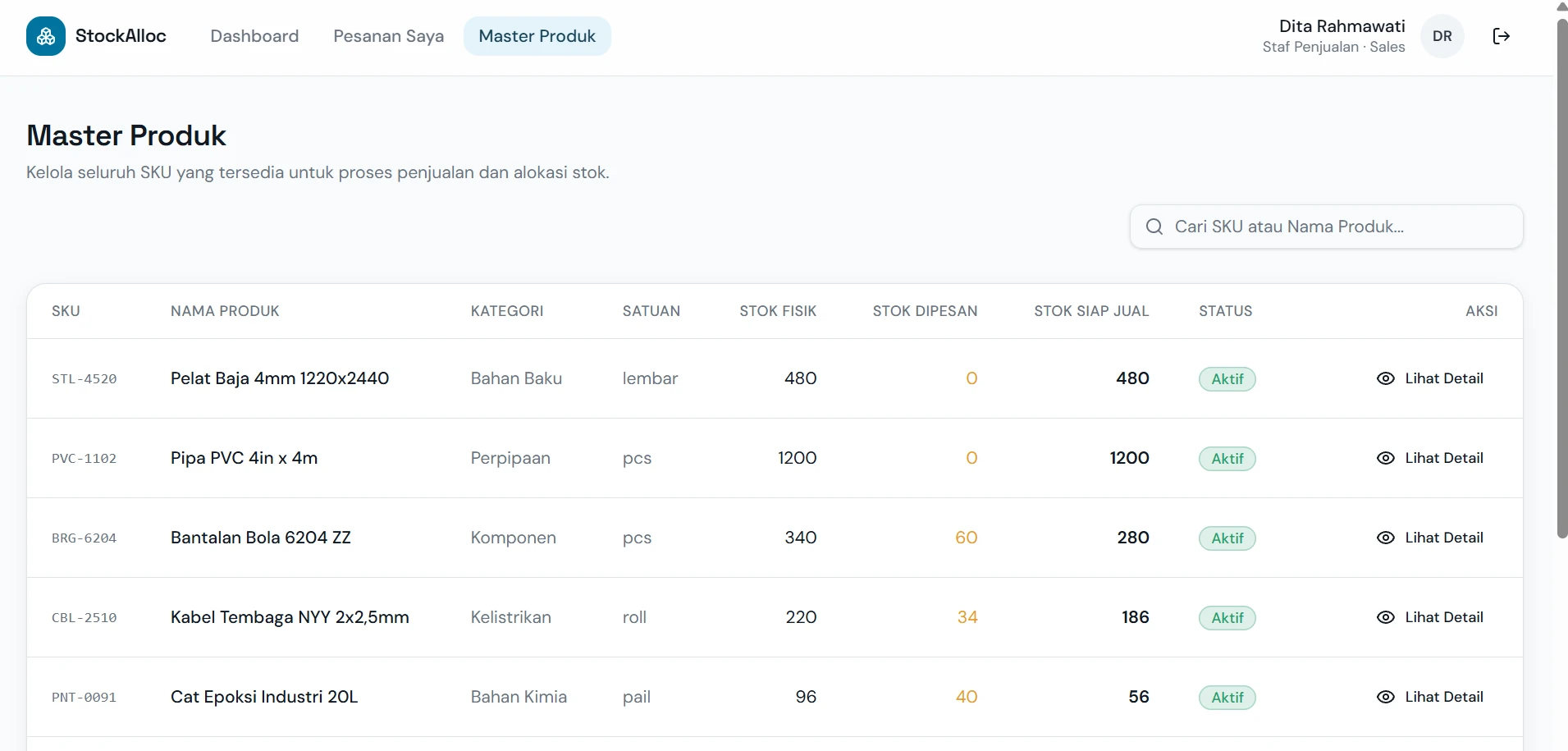The width and height of the screenshot is (1568, 751).
Task: Click eye icon for Bantalan Bola row
Action: click(1385, 538)
